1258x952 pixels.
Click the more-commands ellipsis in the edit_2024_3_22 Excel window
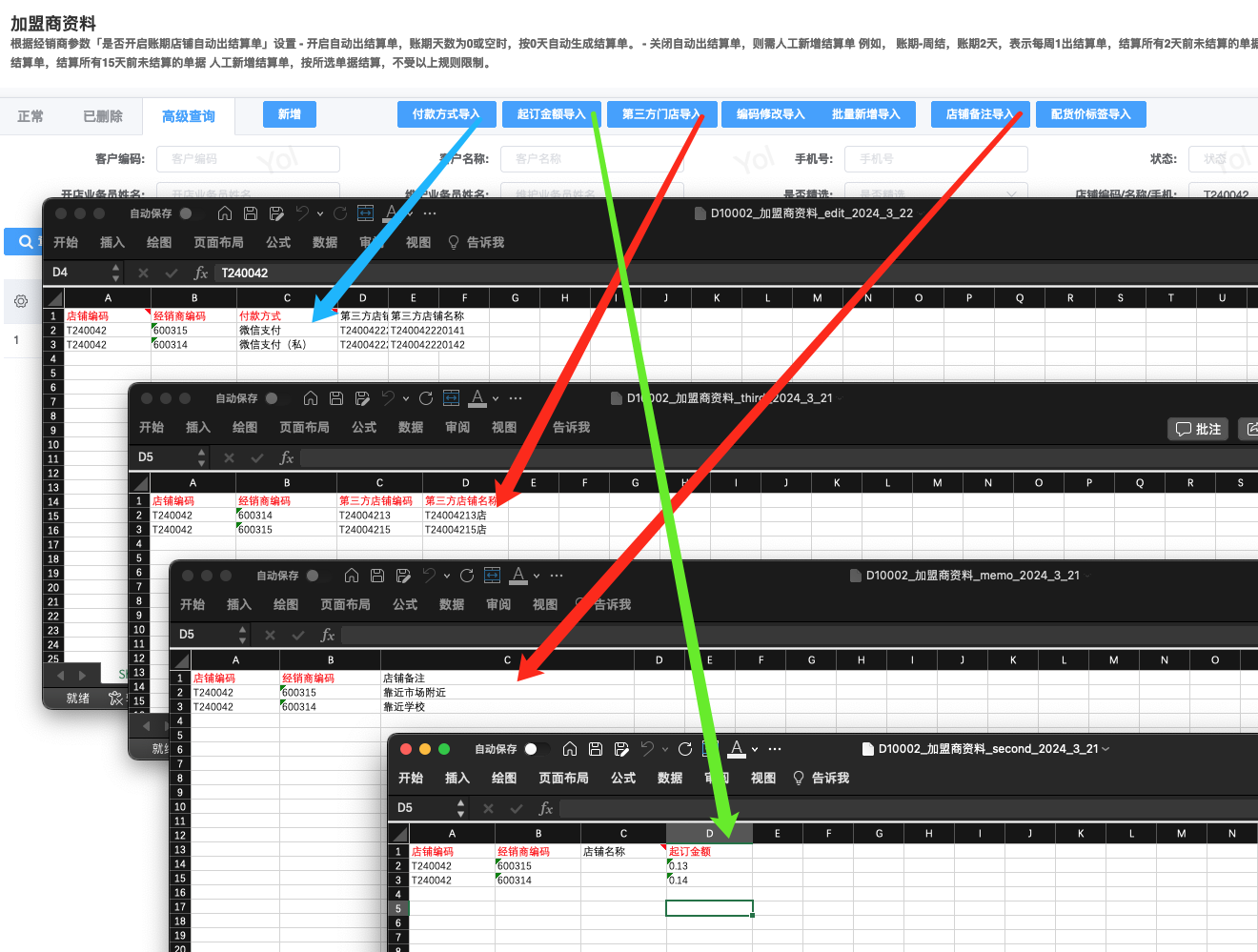430,213
